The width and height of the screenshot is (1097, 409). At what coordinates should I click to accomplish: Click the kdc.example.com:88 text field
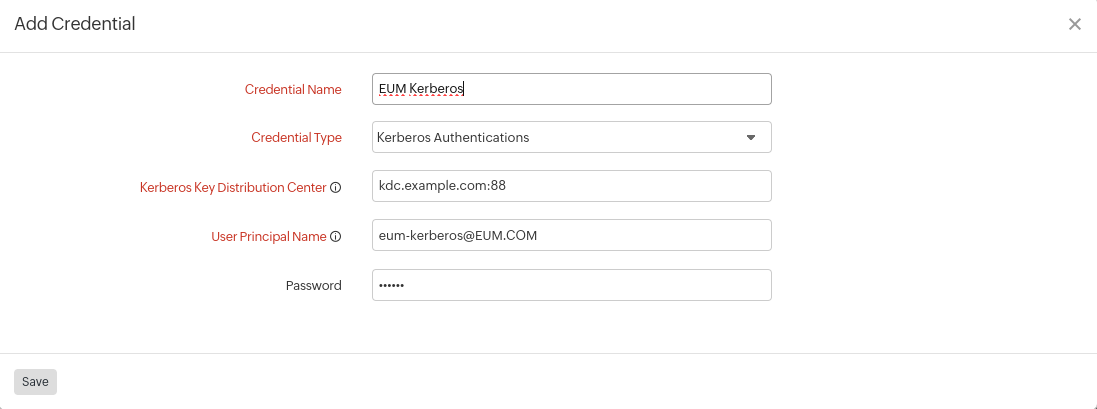571,186
